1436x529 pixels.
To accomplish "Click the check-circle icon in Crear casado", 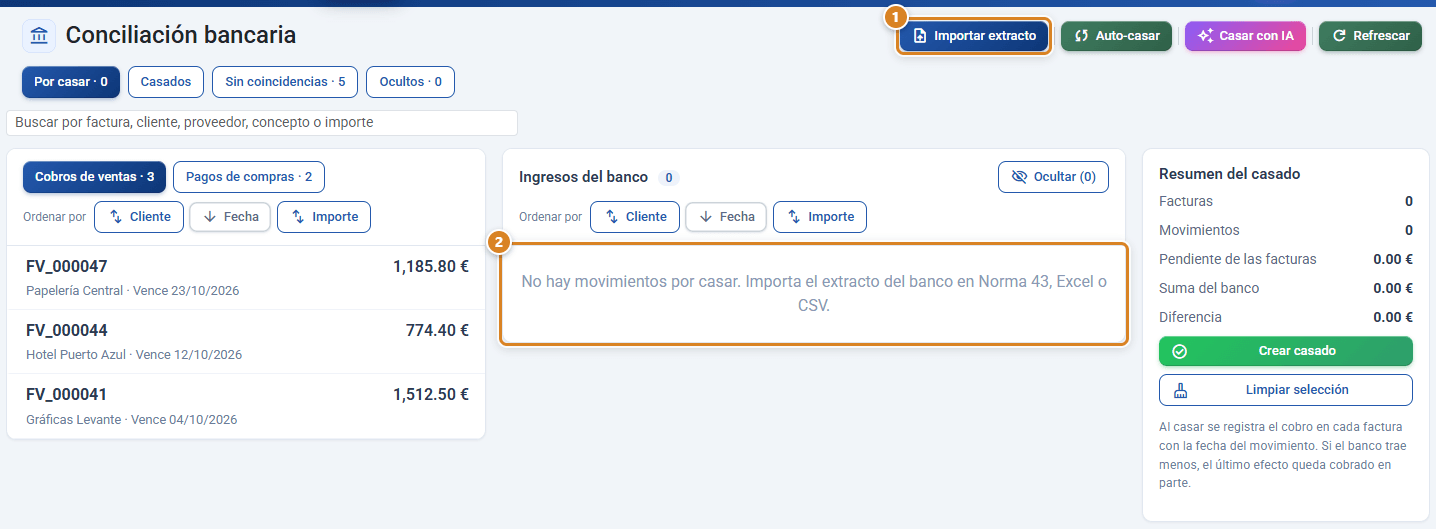I will pyautogui.click(x=1180, y=351).
